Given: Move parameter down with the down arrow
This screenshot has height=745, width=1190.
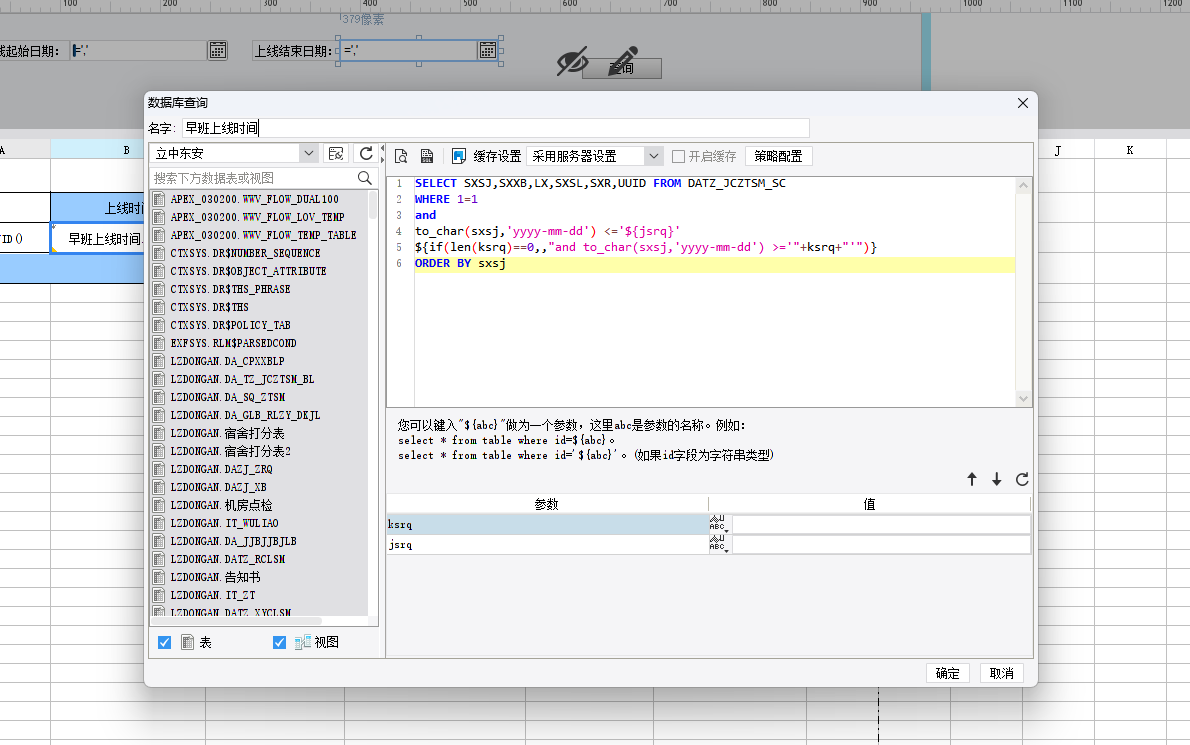Looking at the screenshot, I should (x=997, y=479).
